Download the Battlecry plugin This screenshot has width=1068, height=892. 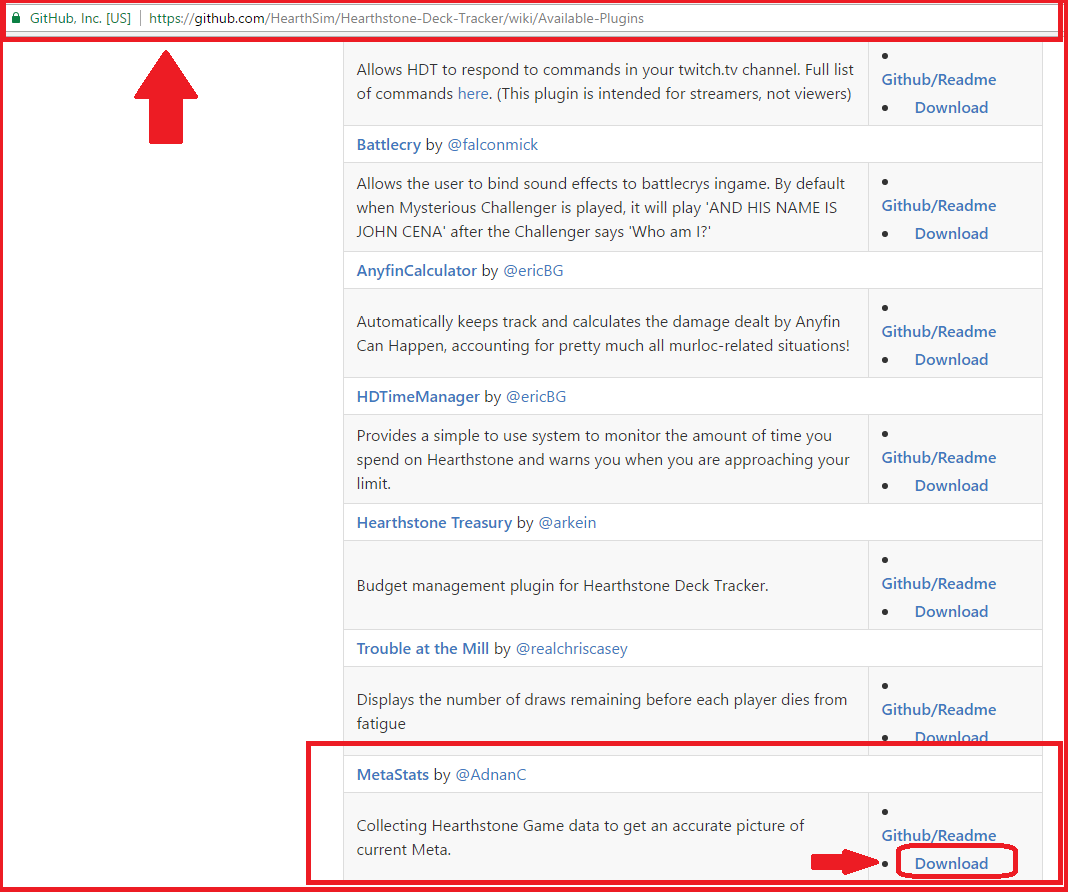click(951, 234)
